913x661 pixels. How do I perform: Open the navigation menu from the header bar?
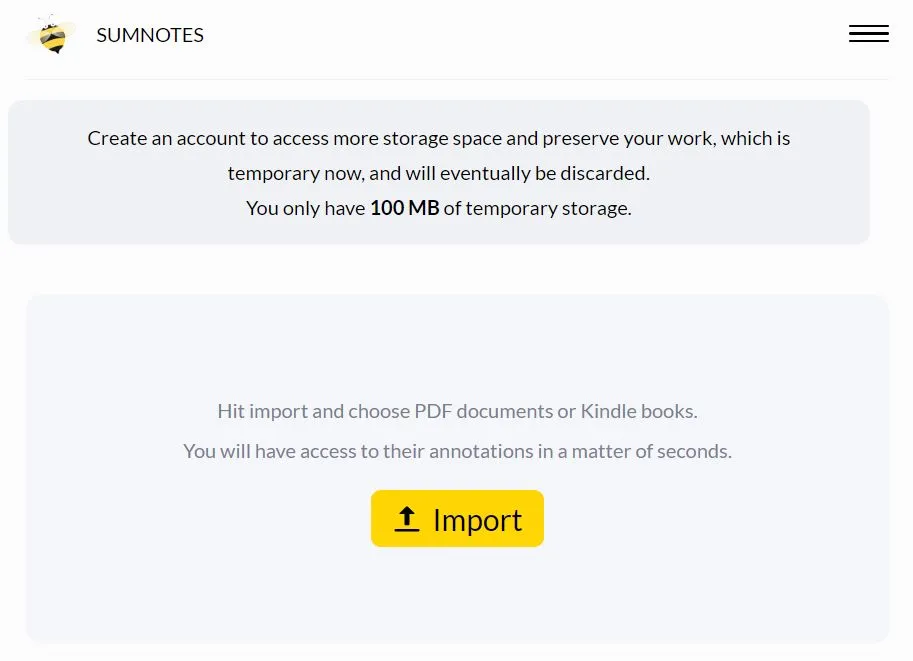coord(867,33)
